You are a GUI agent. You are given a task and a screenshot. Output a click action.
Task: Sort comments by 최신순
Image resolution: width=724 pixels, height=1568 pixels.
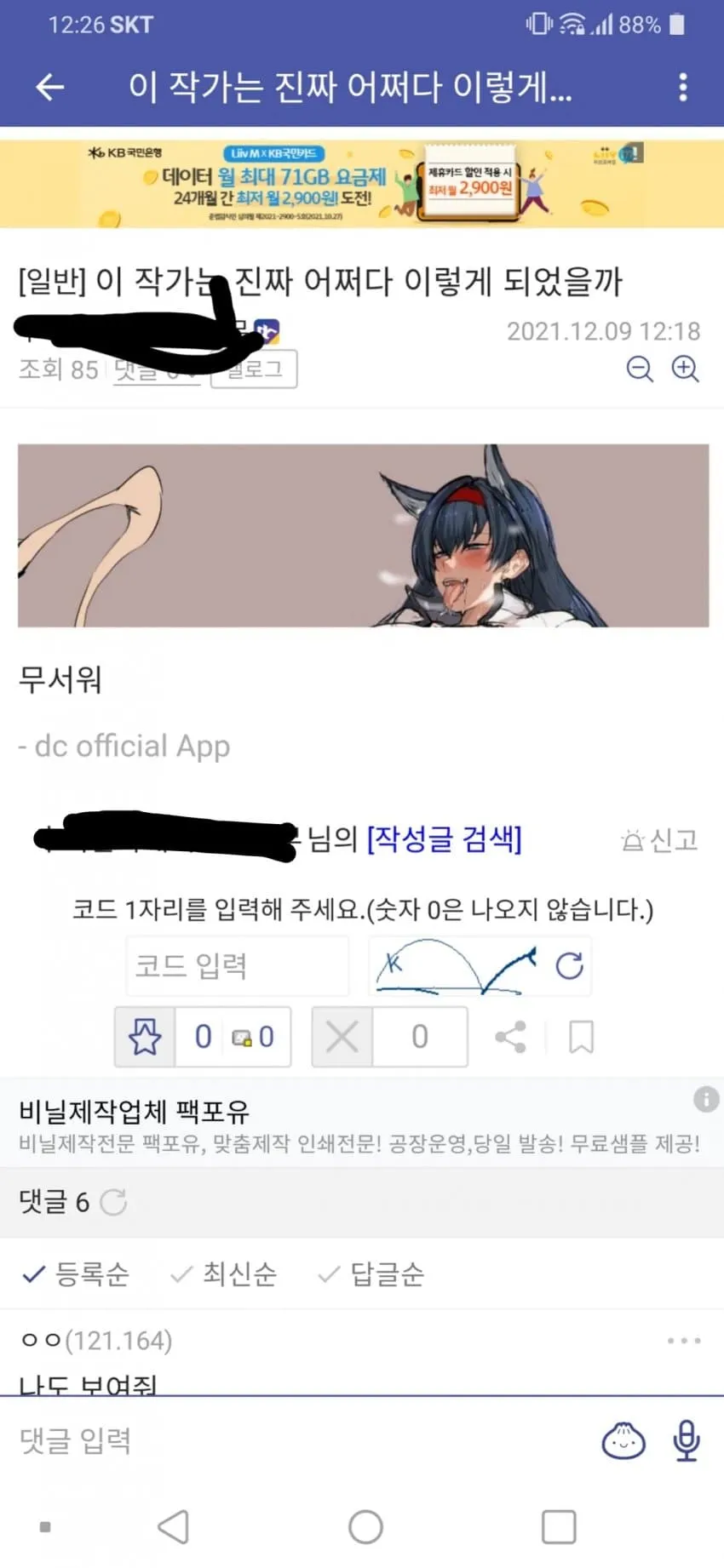click(x=224, y=1274)
